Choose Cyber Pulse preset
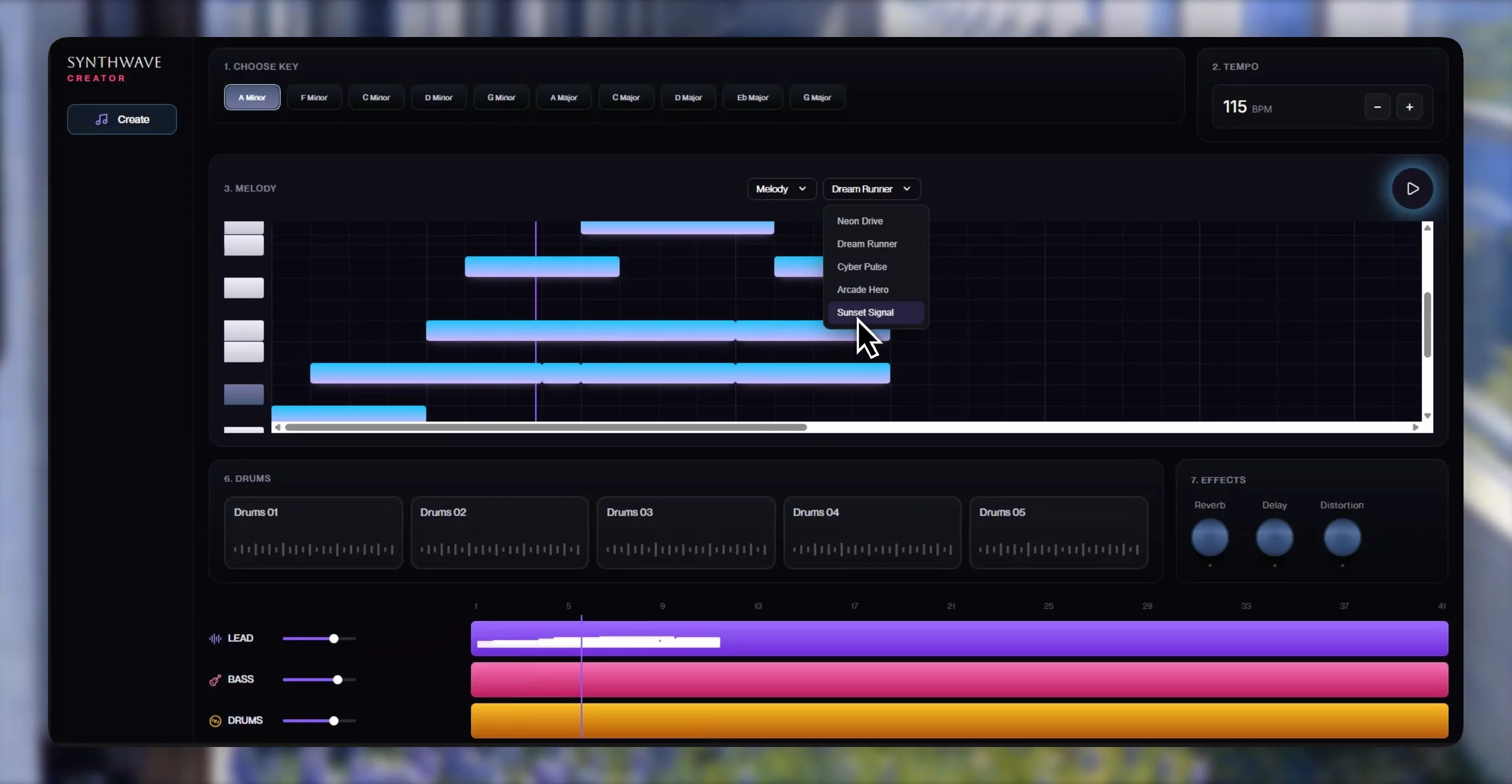The height and width of the screenshot is (784, 1512). point(875,267)
